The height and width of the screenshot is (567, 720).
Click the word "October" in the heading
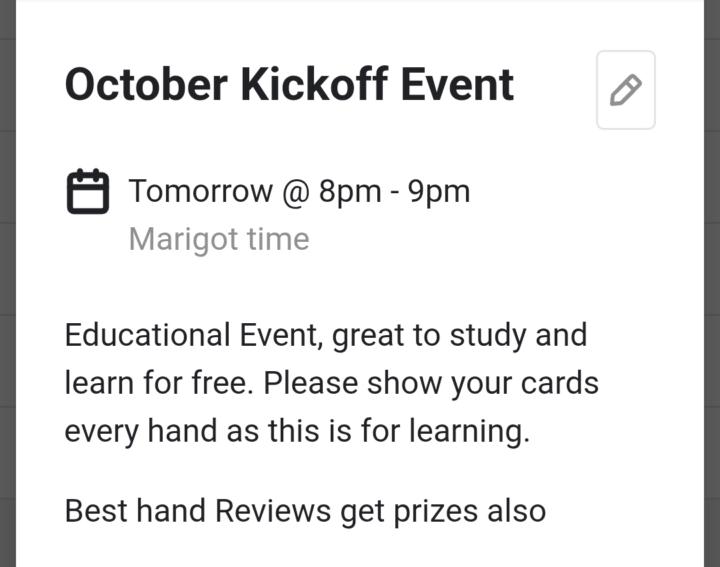pos(145,86)
